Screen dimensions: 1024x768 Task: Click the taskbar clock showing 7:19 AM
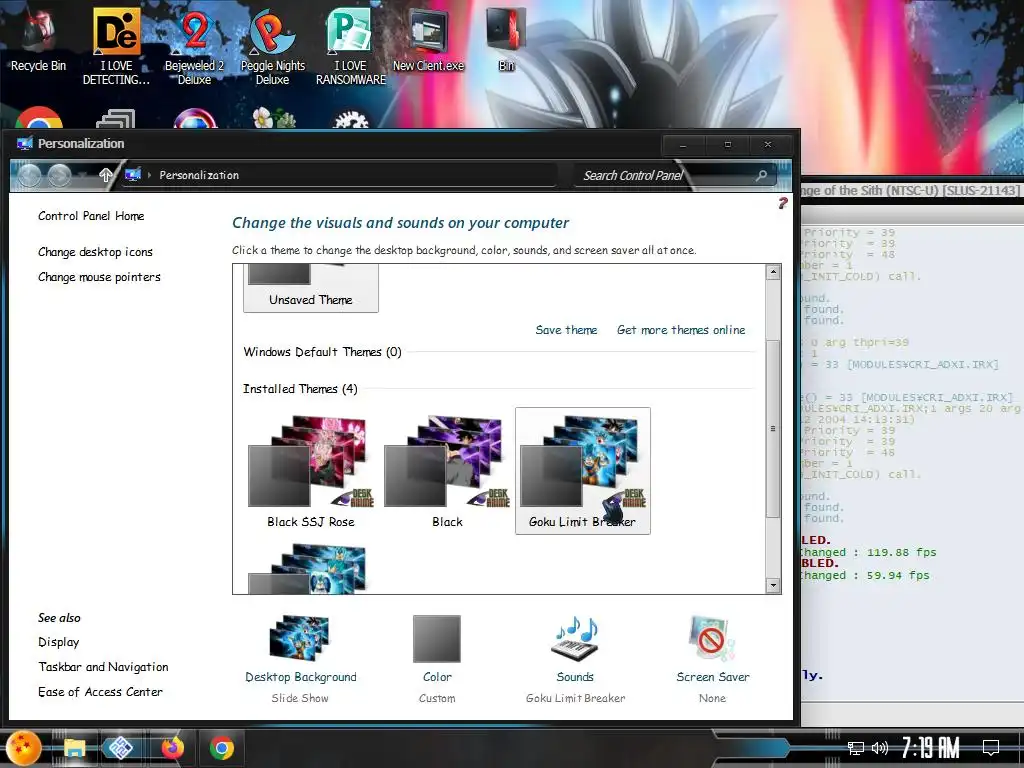pyautogui.click(x=931, y=748)
